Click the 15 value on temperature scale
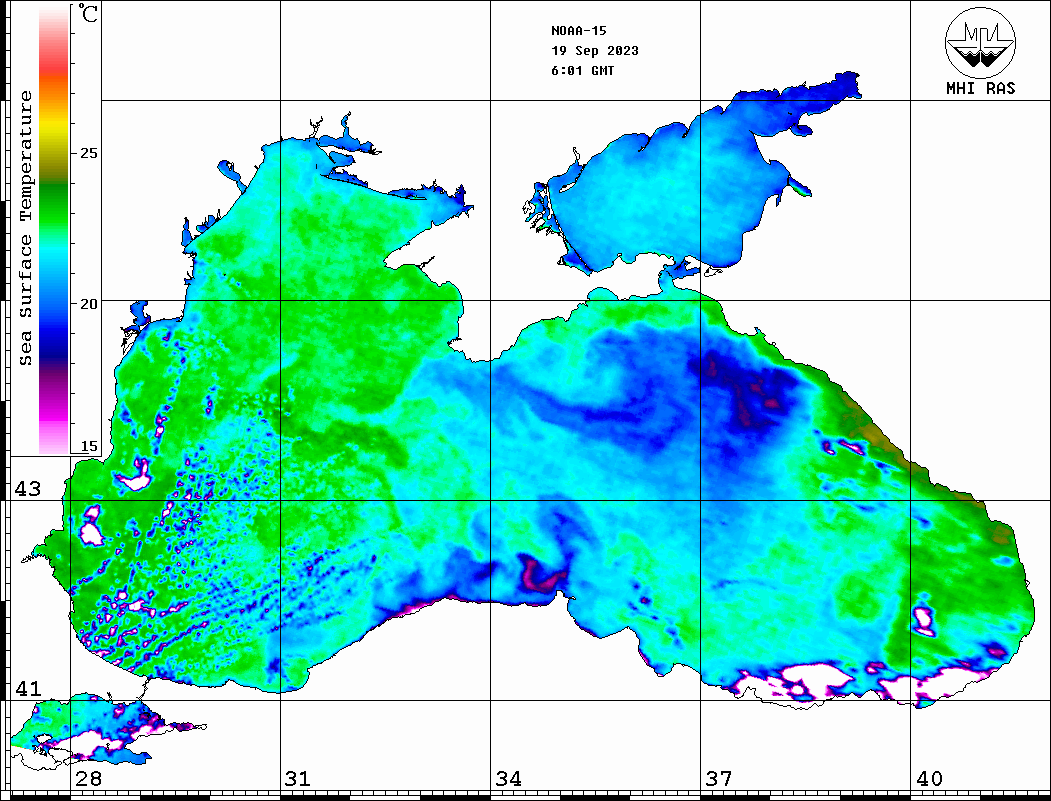 coord(88,446)
